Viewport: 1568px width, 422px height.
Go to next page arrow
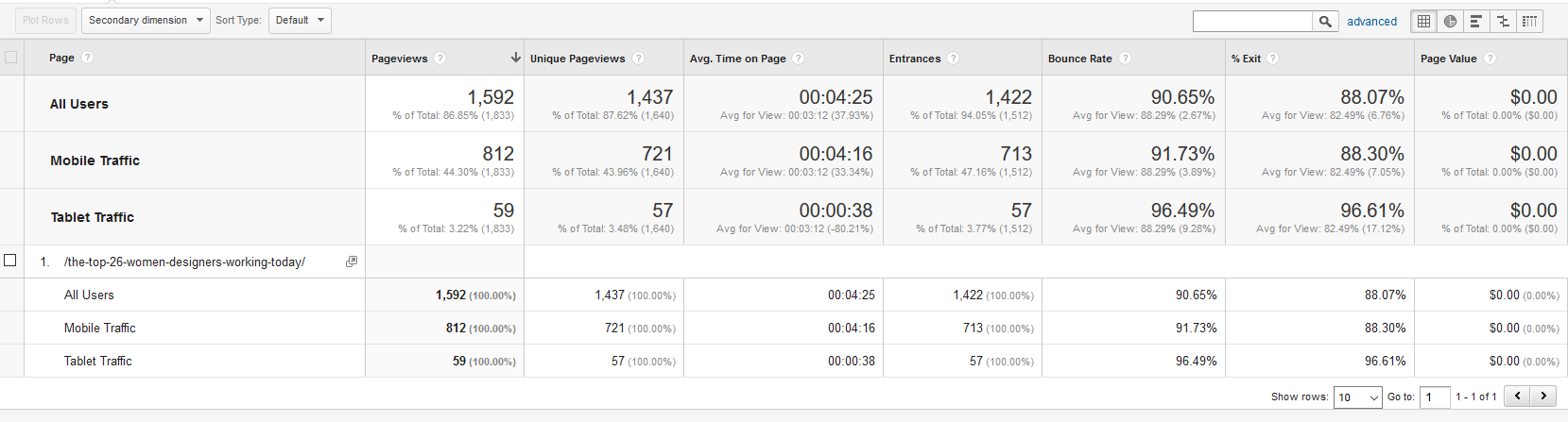[1543, 397]
